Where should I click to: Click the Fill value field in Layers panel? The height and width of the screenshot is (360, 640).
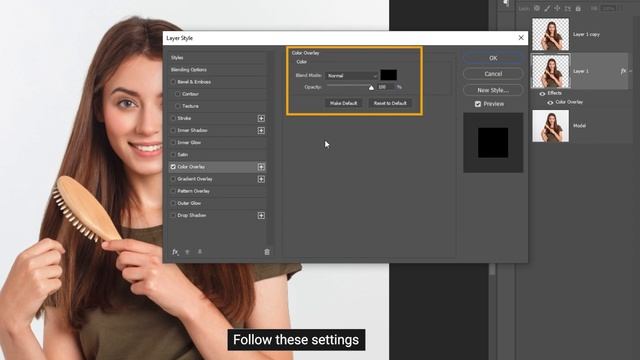click(x=608, y=8)
